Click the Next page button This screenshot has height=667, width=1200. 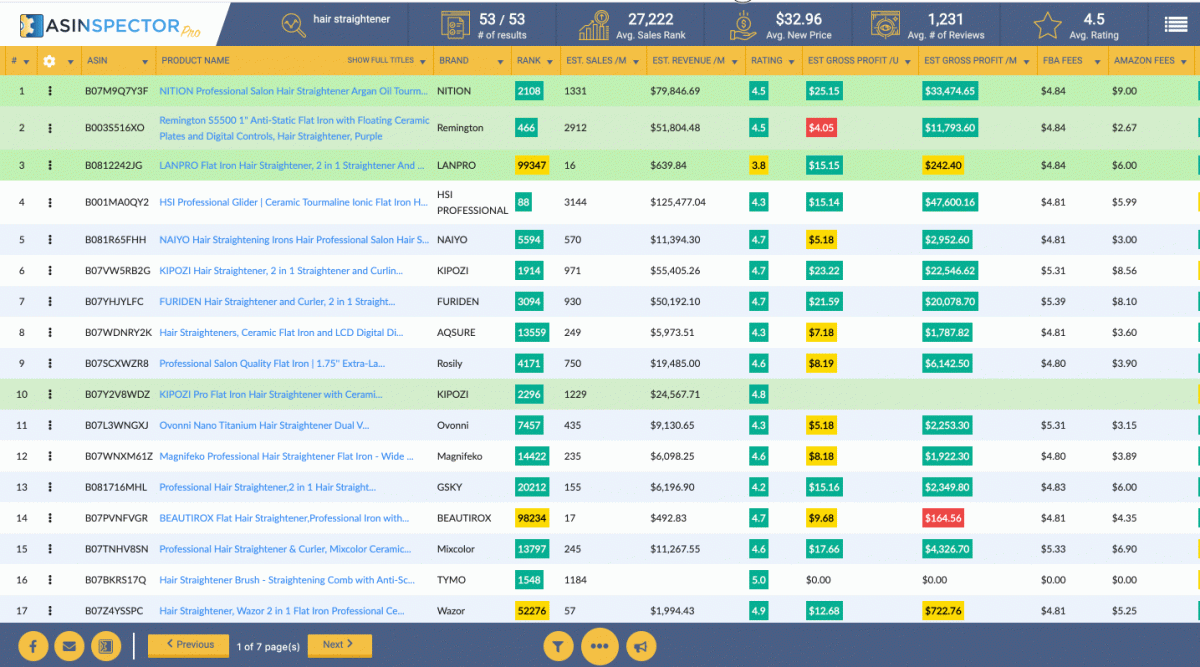(x=339, y=646)
